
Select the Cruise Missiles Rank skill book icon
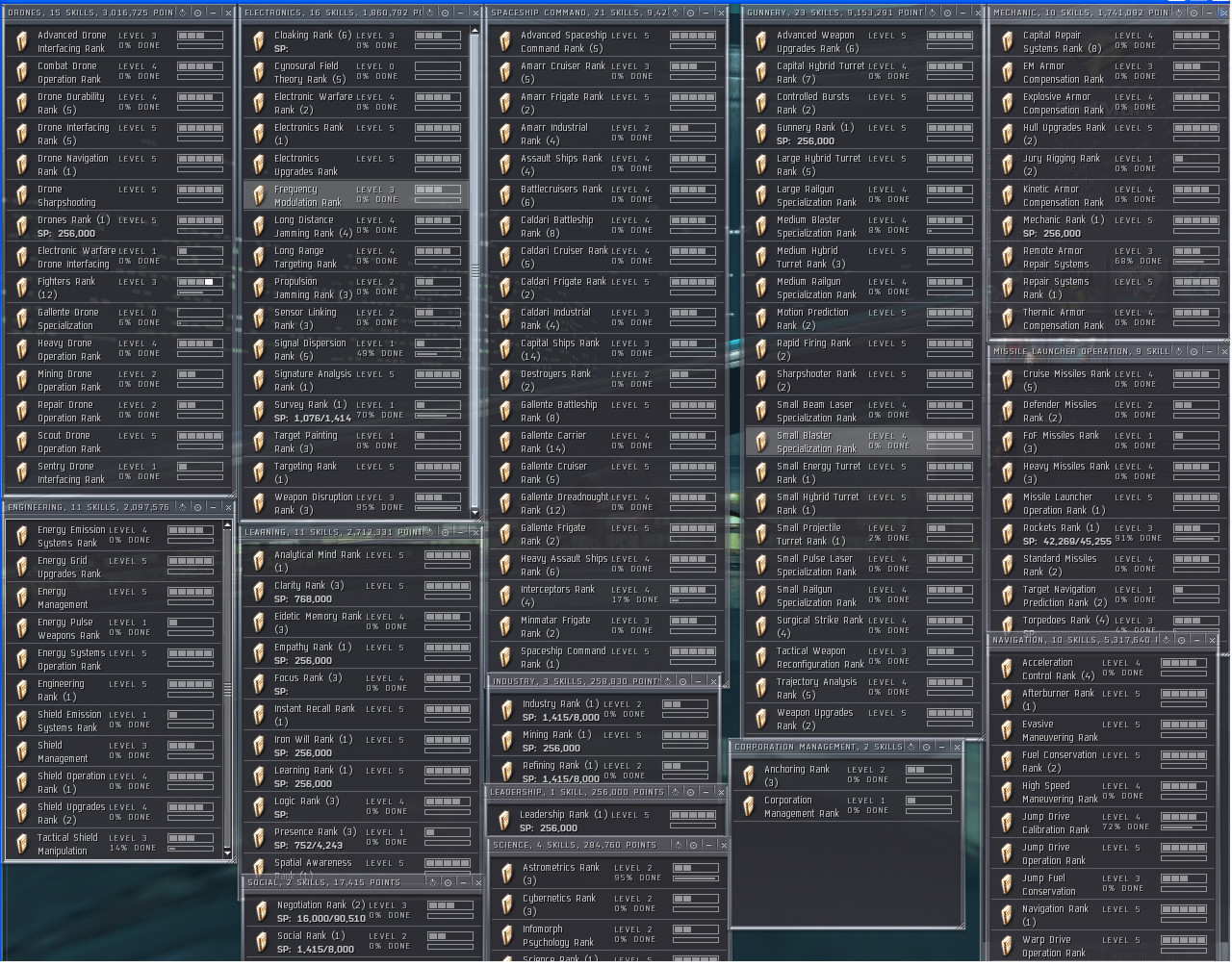coord(1007,380)
